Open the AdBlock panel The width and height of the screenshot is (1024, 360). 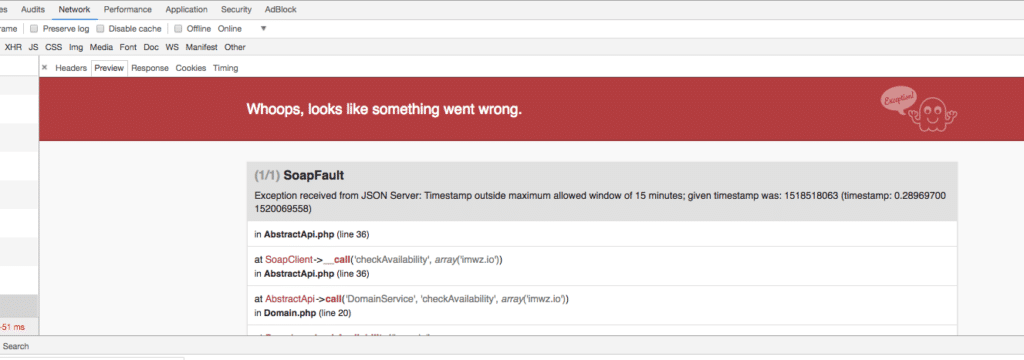pos(279,10)
